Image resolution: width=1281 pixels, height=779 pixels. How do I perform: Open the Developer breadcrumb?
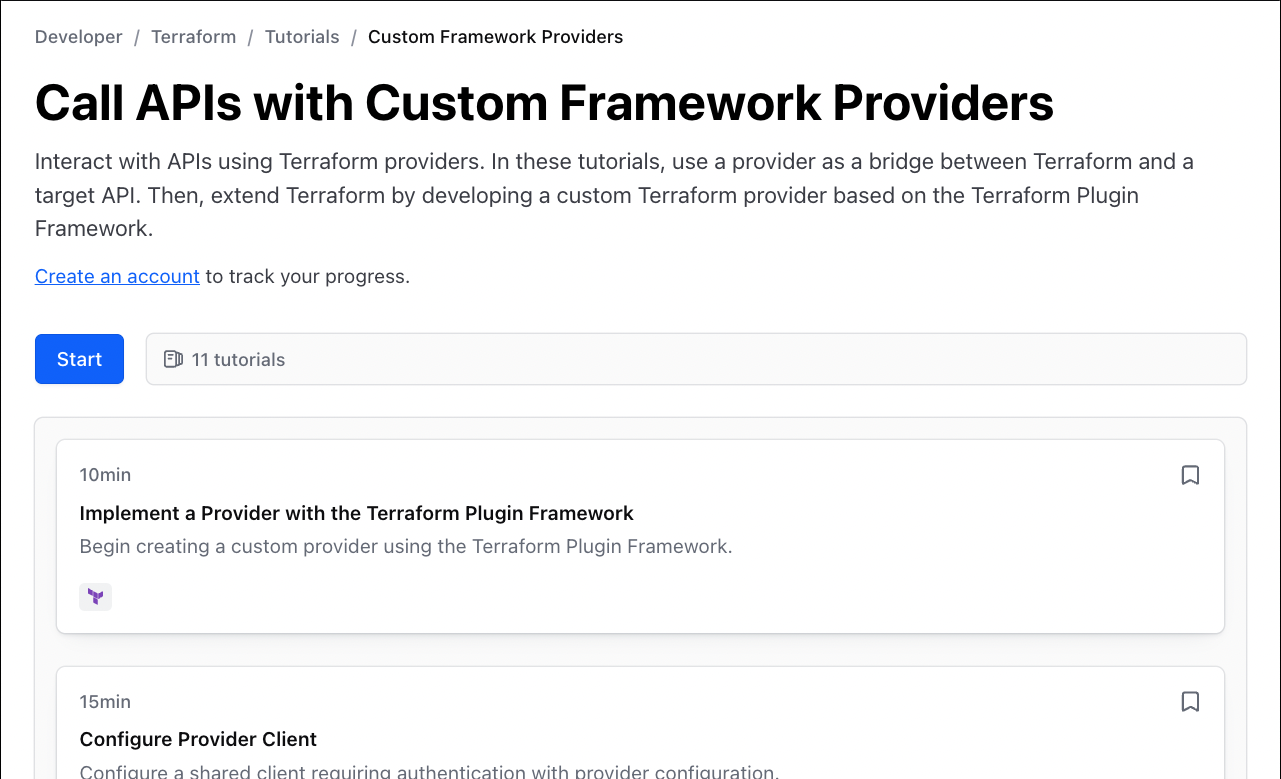pos(78,37)
